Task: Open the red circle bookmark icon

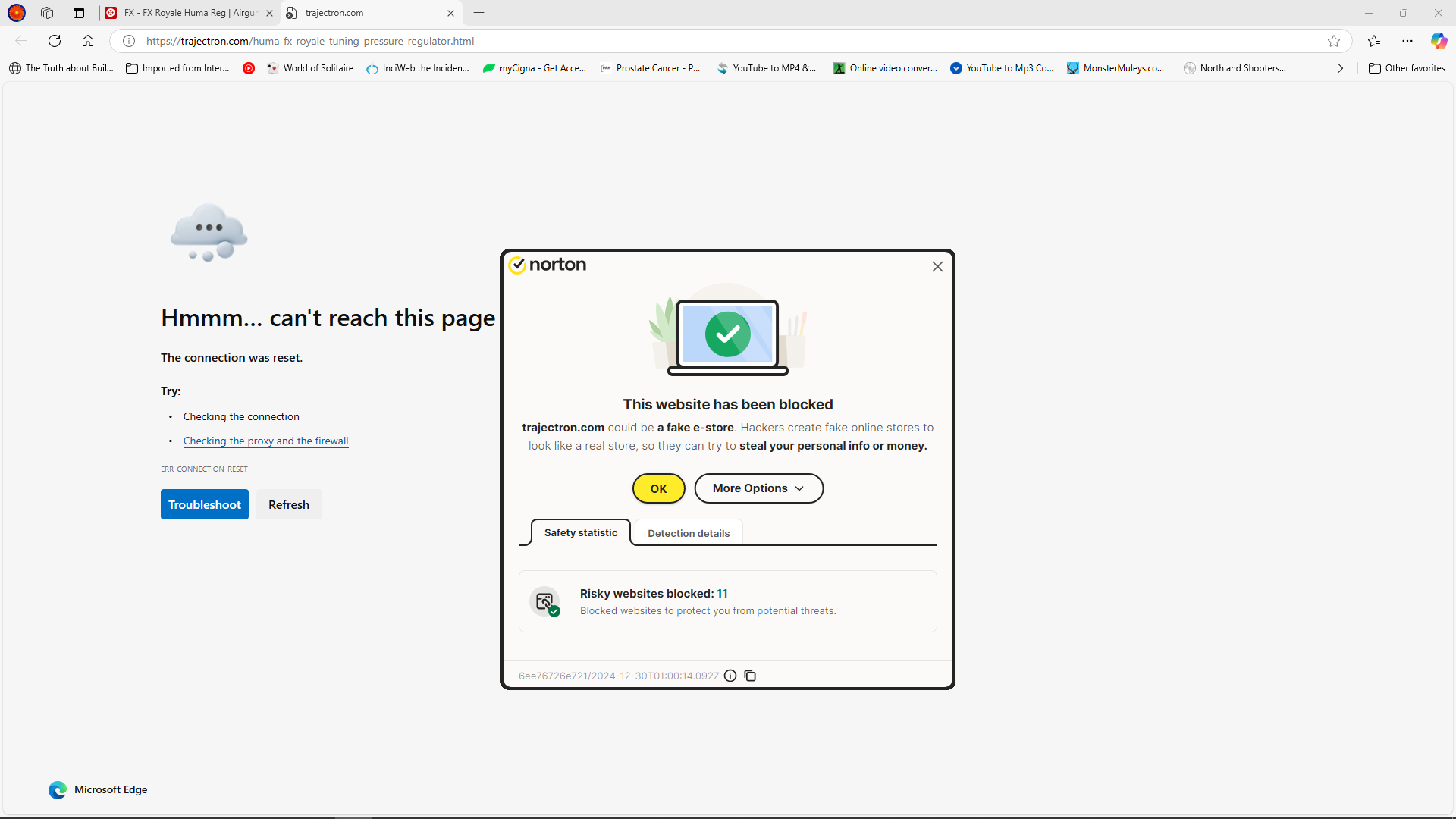Action: pyautogui.click(x=249, y=68)
